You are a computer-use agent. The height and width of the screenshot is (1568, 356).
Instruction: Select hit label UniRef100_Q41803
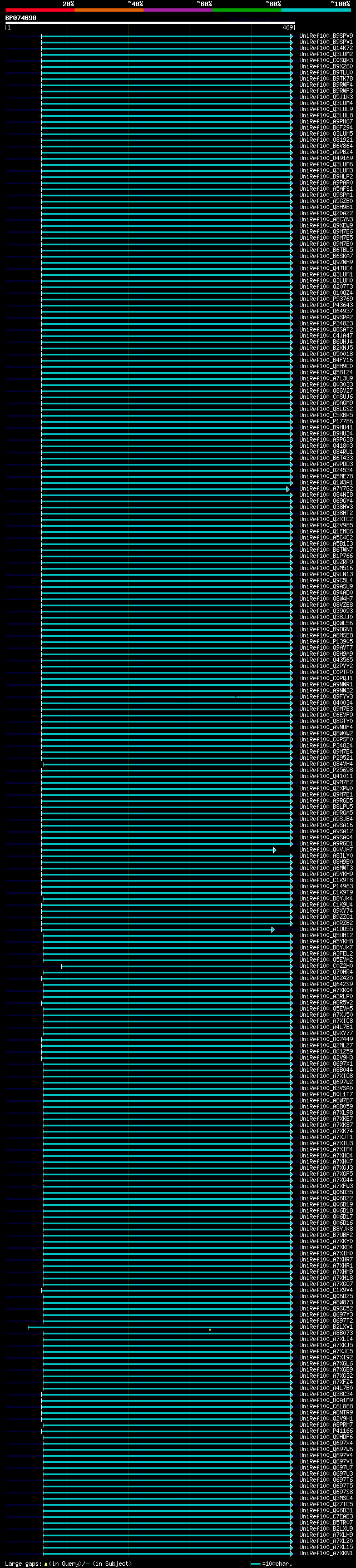point(326,446)
